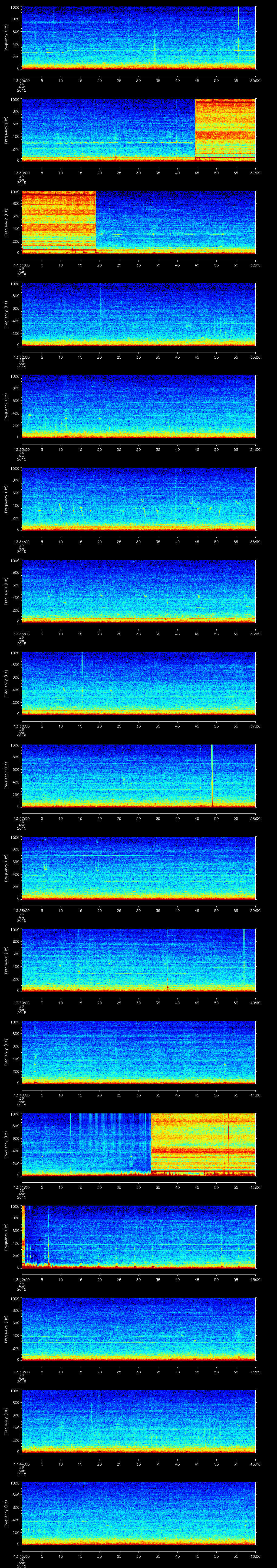Click the '13:31:00' start time label
Viewport: 277px width, 1568px height.
click(x=21, y=265)
